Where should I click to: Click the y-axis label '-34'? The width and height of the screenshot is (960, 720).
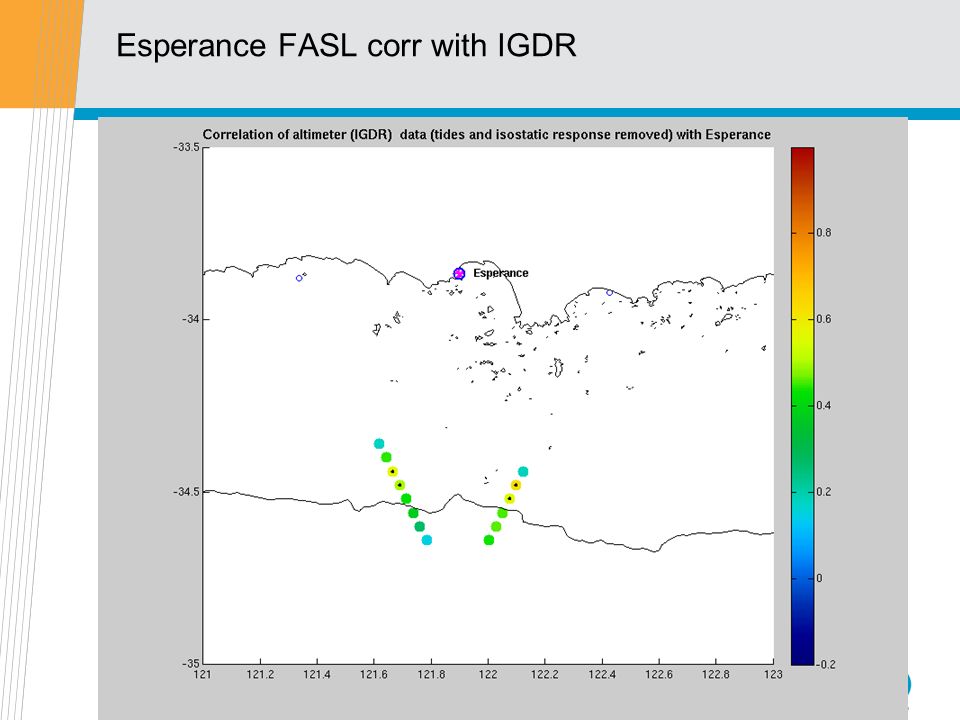190,319
